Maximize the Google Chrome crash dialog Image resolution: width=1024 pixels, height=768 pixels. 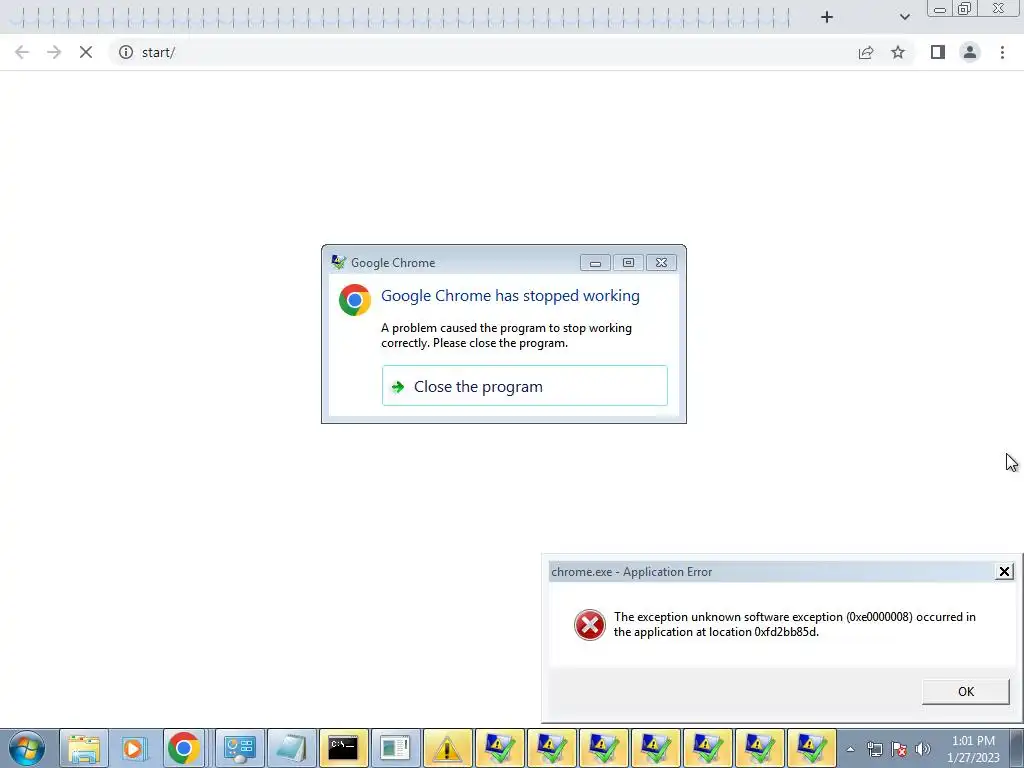pyautogui.click(x=628, y=263)
